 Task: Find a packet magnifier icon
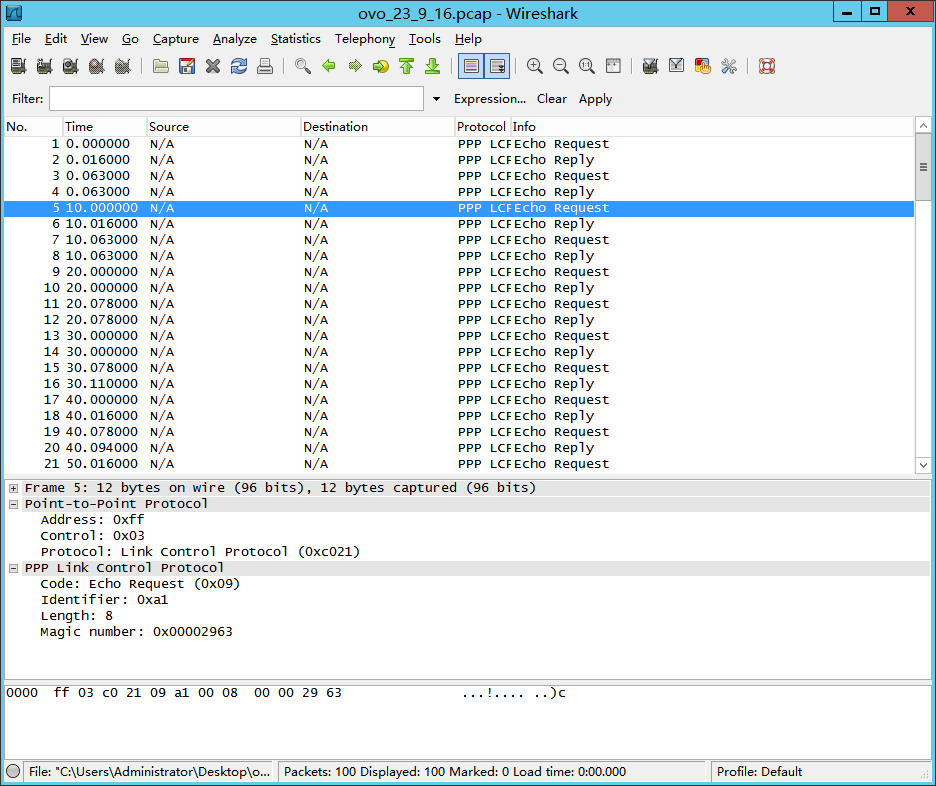coord(303,66)
